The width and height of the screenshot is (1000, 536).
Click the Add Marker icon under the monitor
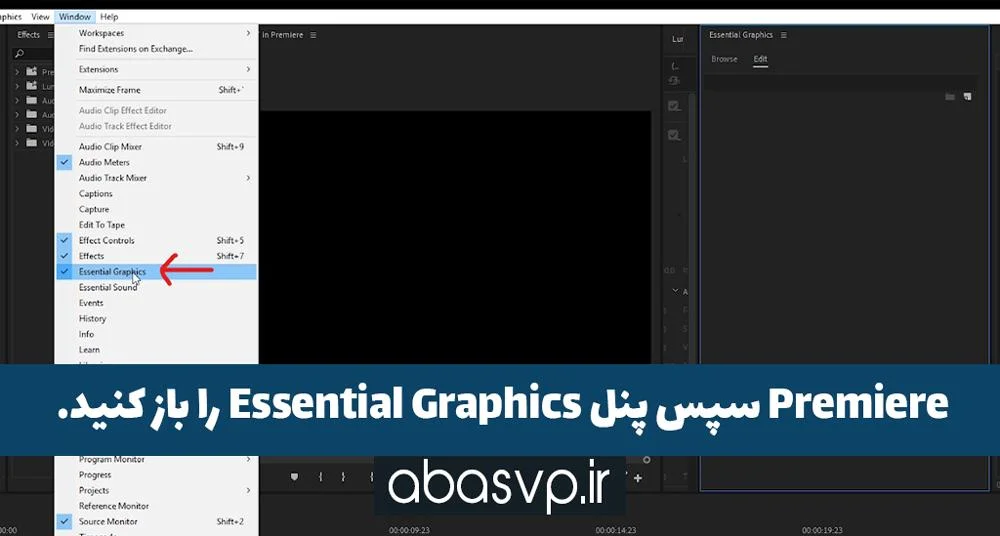click(294, 477)
